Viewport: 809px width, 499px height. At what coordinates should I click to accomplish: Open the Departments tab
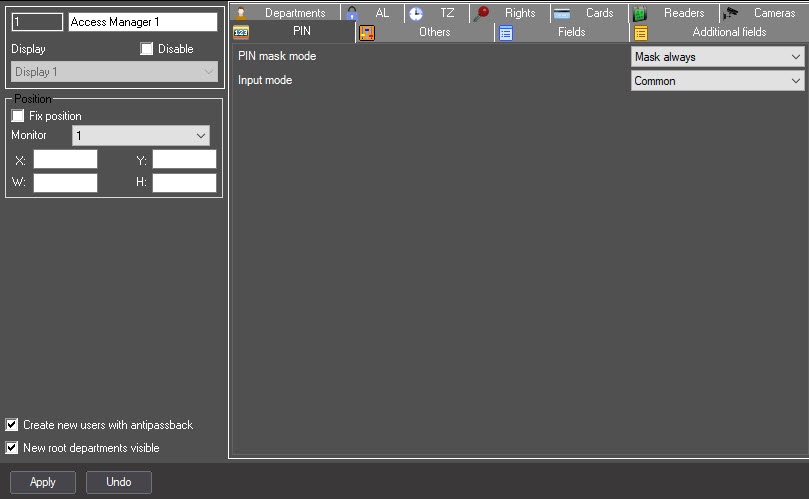pos(285,13)
